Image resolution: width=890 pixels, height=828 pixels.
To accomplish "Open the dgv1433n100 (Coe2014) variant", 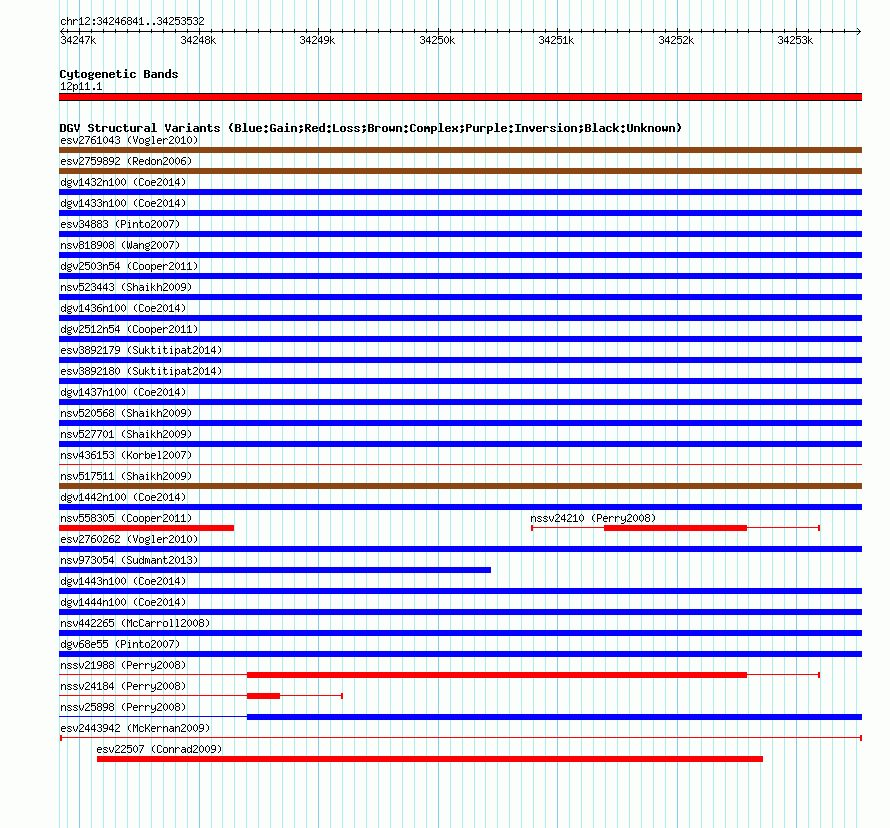I will tap(123, 203).
